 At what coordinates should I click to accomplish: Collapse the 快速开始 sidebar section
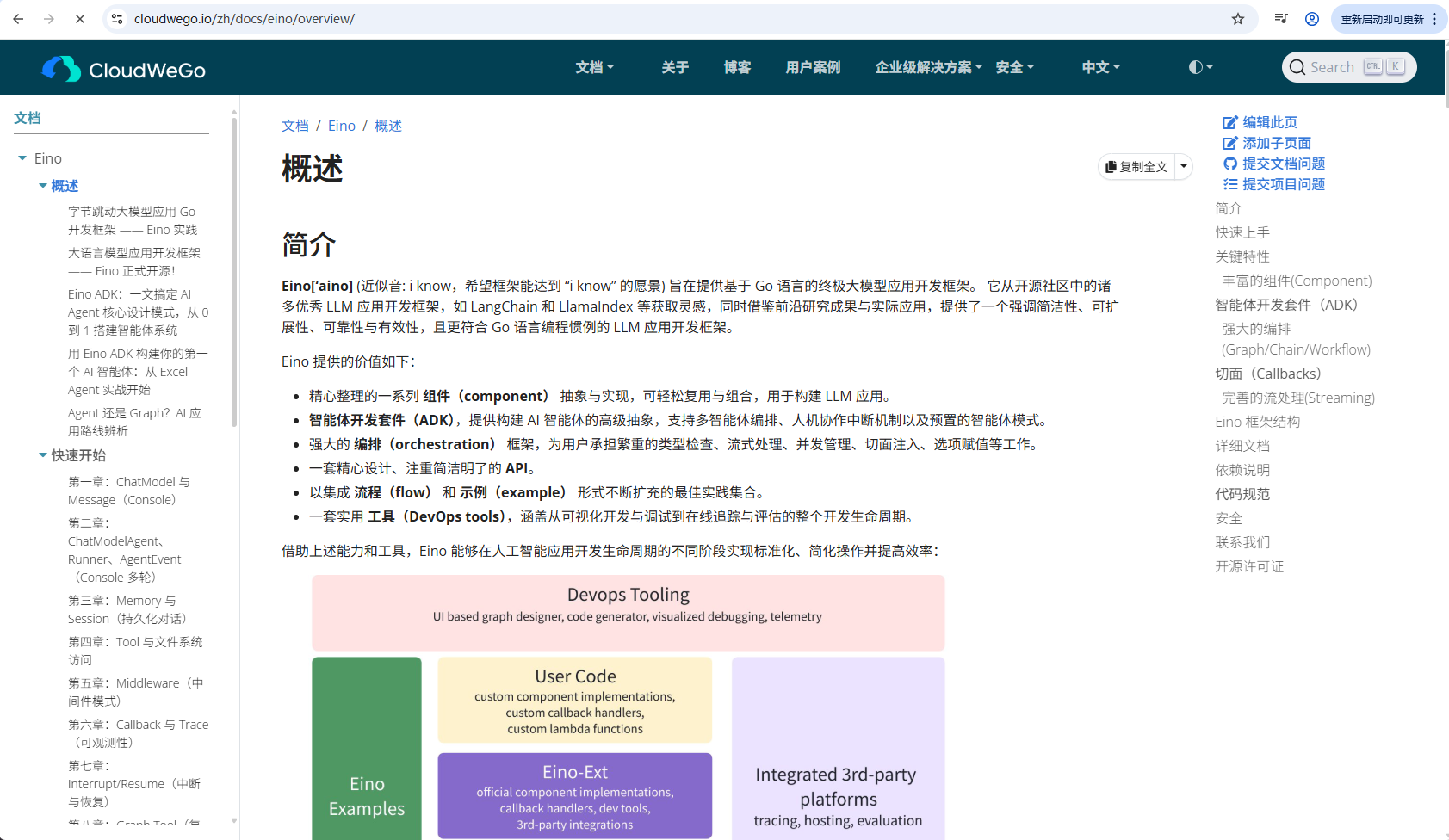click(x=43, y=455)
